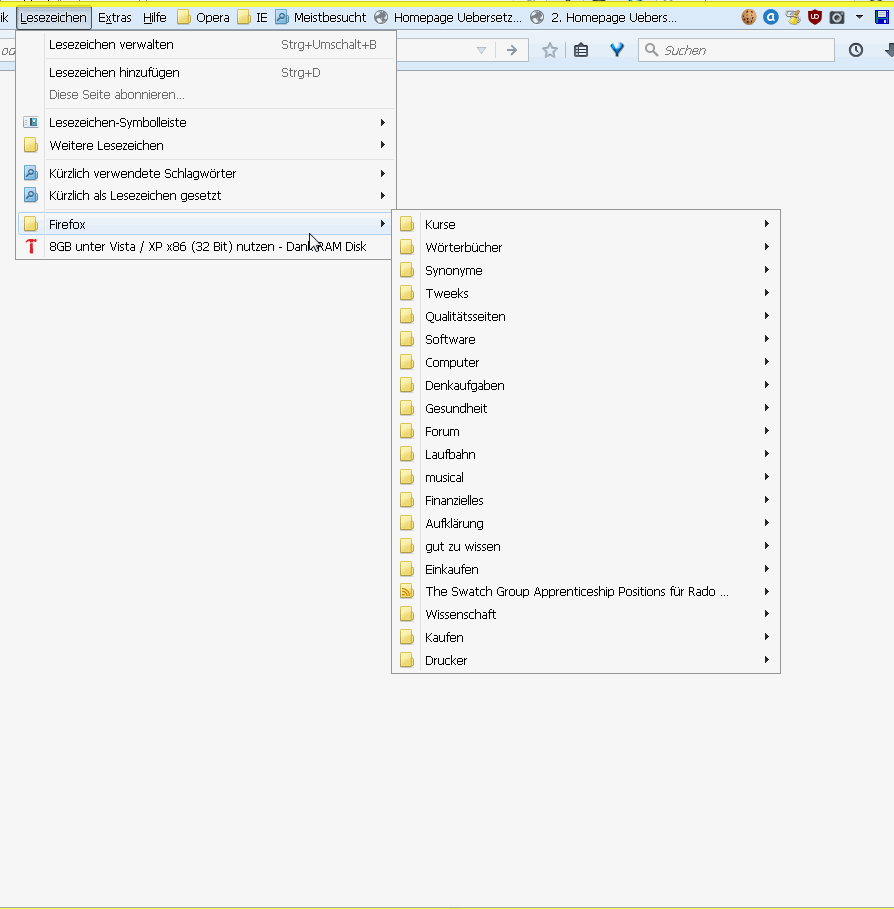The width and height of the screenshot is (894, 909).
Task: Open the 'gut zu wissen' folder
Action: [586, 546]
